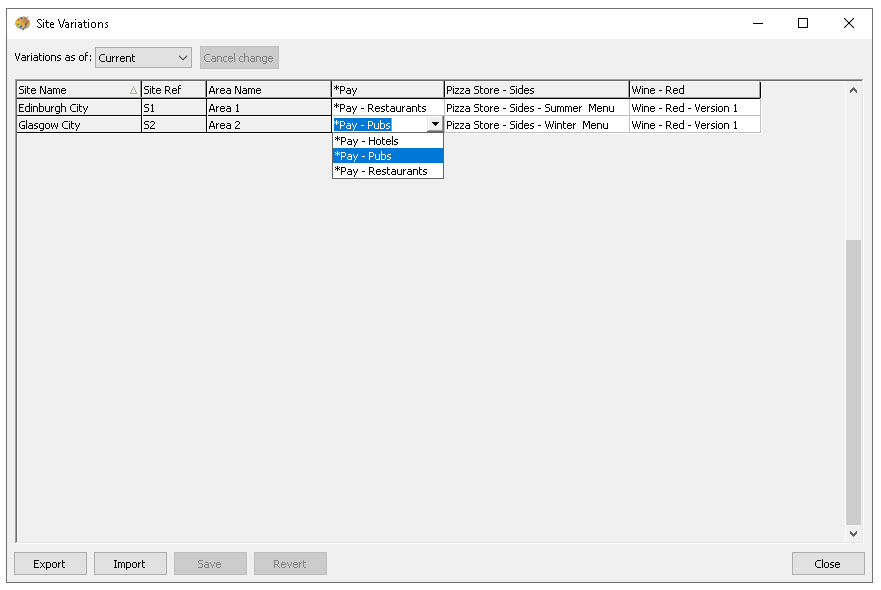This screenshot has height=590, width=881.
Task: Click the Area Name column header
Action: pyautogui.click(x=268, y=90)
